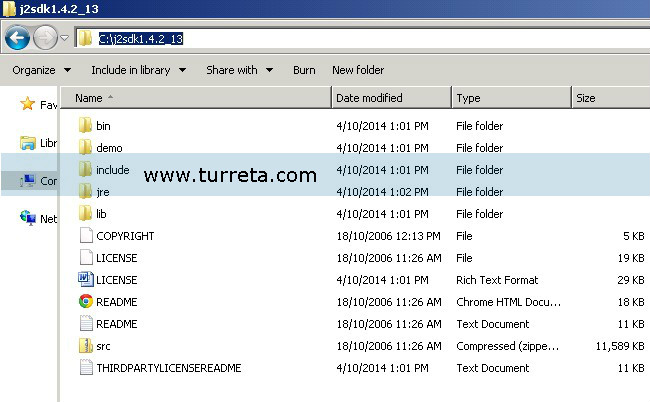Select the blank LICENSE file icon

pyautogui.click(x=86, y=257)
